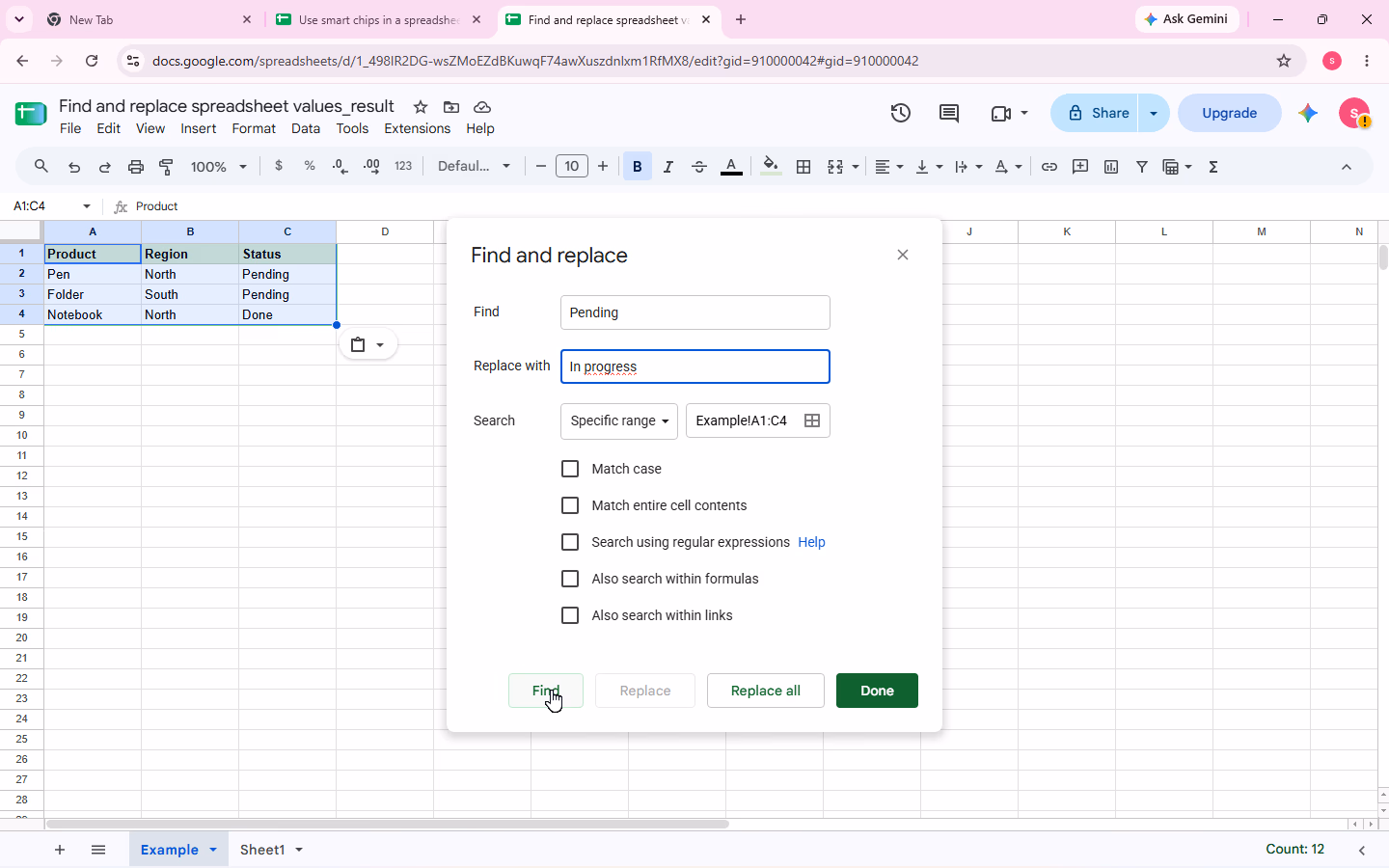Open the File menu
Screen dimensions: 1389x868
coord(70,128)
